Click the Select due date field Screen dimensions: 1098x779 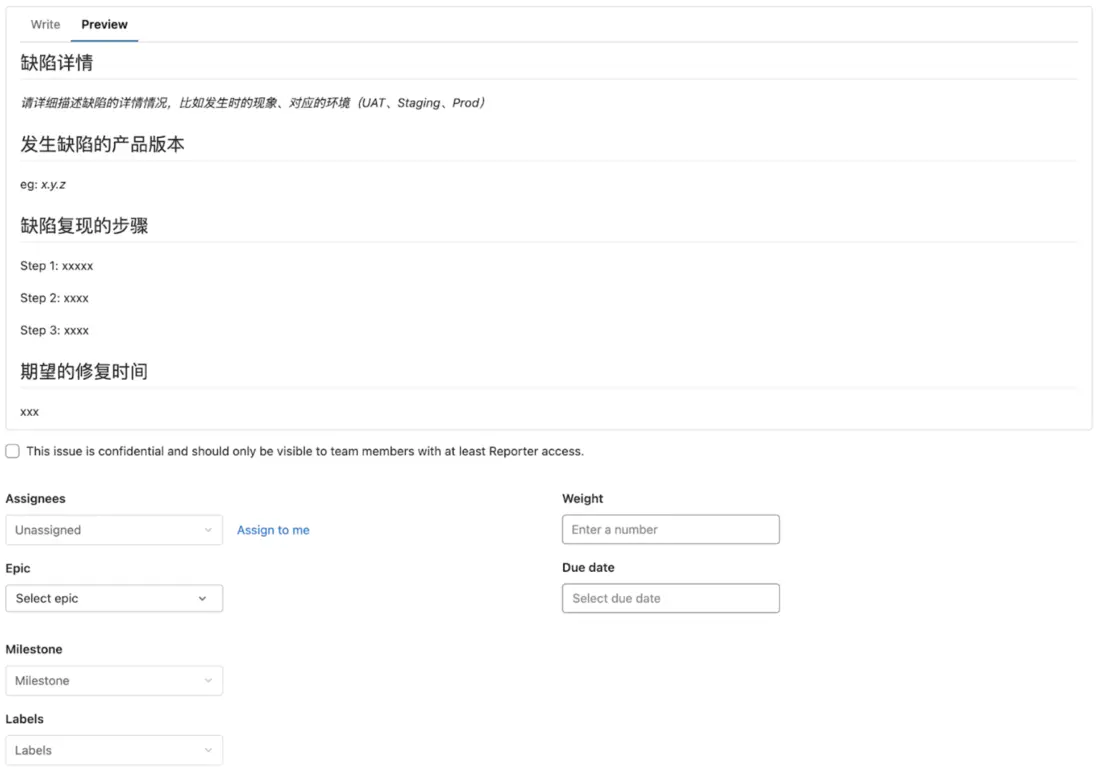point(670,598)
